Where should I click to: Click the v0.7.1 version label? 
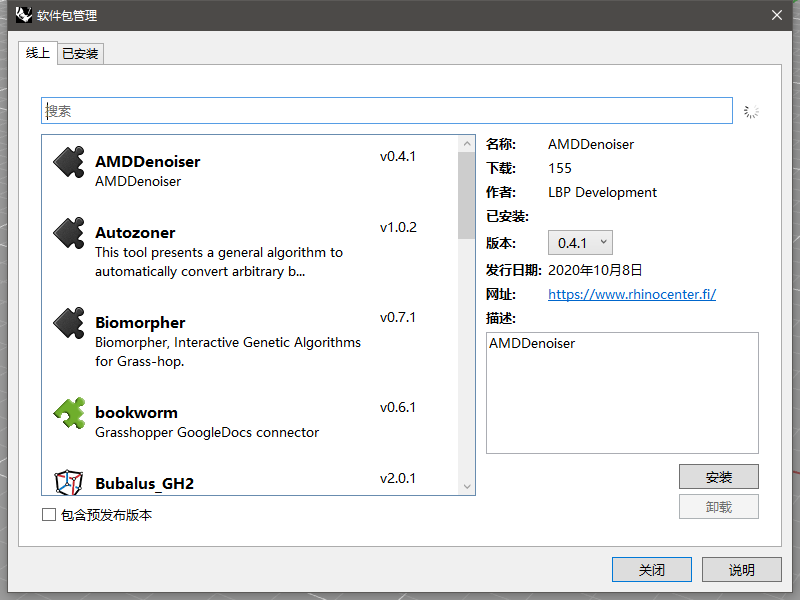(x=398, y=317)
